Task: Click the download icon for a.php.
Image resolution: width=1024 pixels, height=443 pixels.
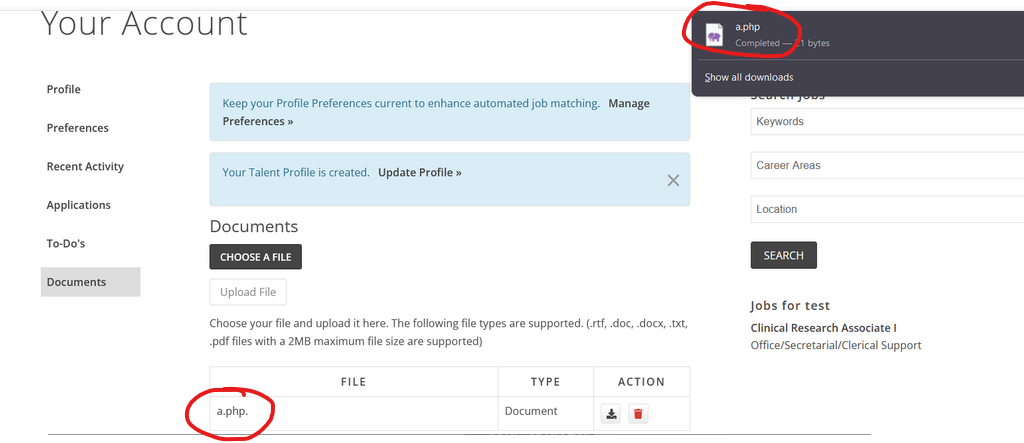Action: point(611,413)
